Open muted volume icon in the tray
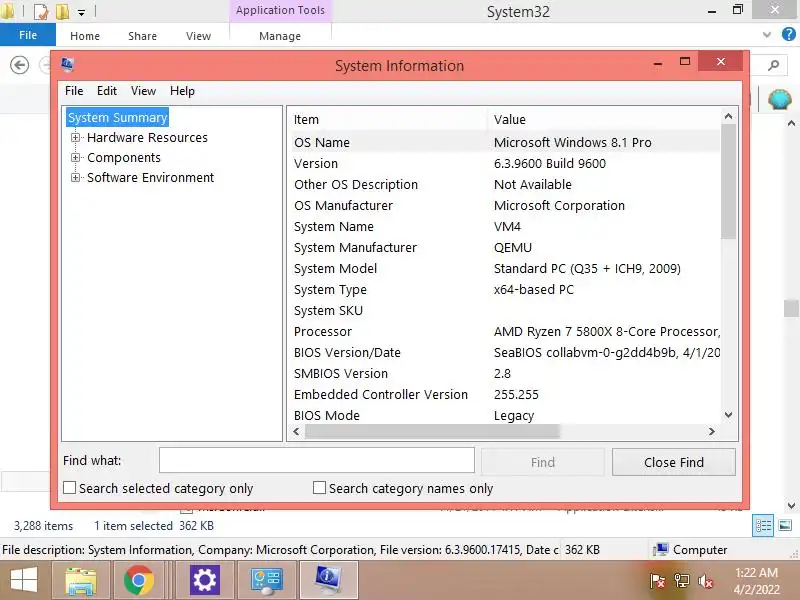This screenshot has height=600, width=800. click(706, 581)
